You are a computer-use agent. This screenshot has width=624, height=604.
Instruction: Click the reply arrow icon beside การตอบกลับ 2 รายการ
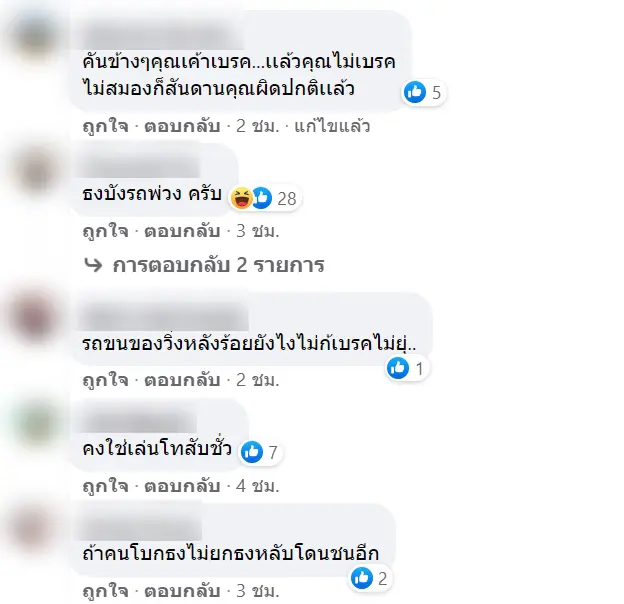(94, 265)
